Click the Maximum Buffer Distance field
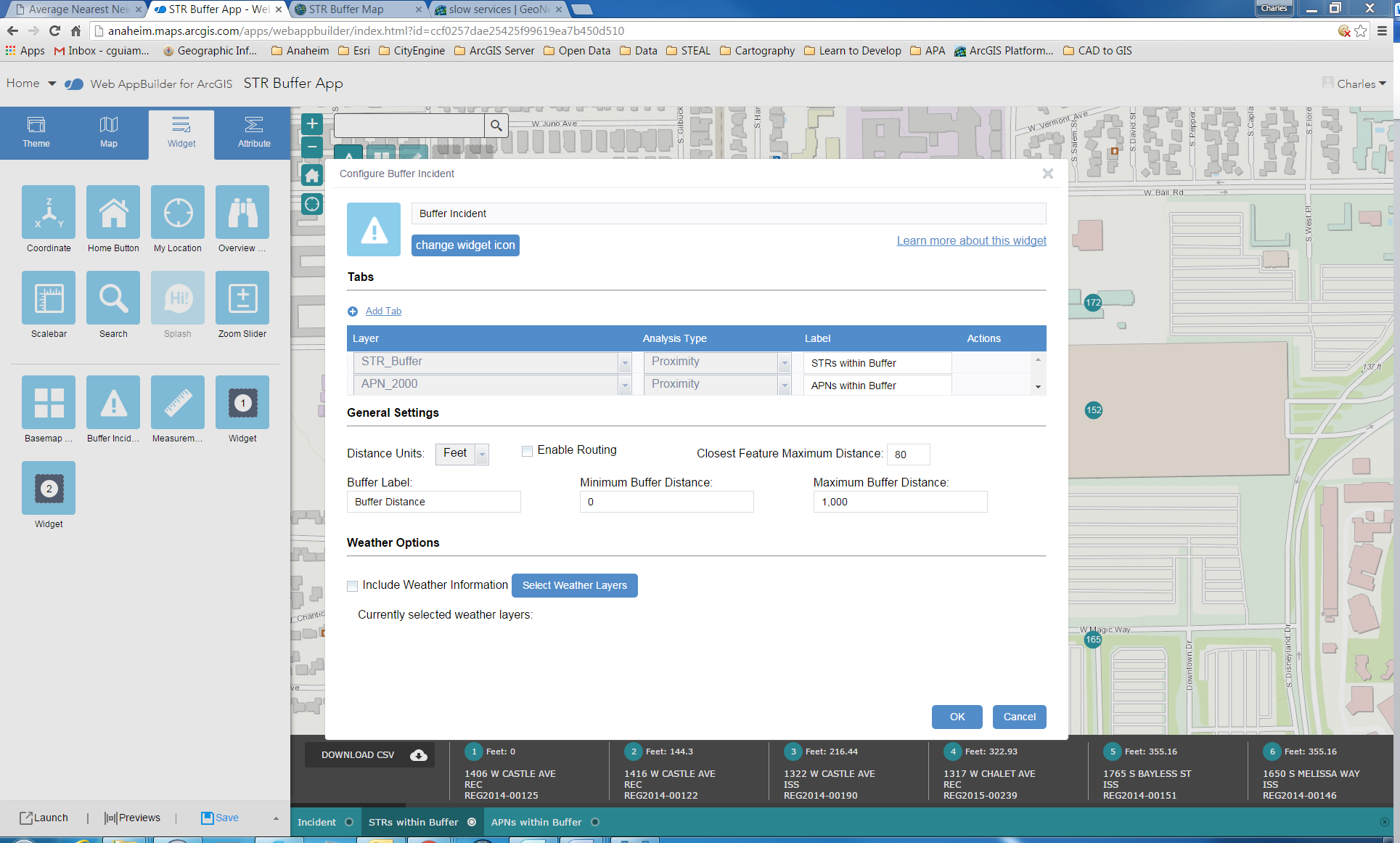Image resolution: width=1400 pixels, height=843 pixels. pyautogui.click(x=900, y=502)
